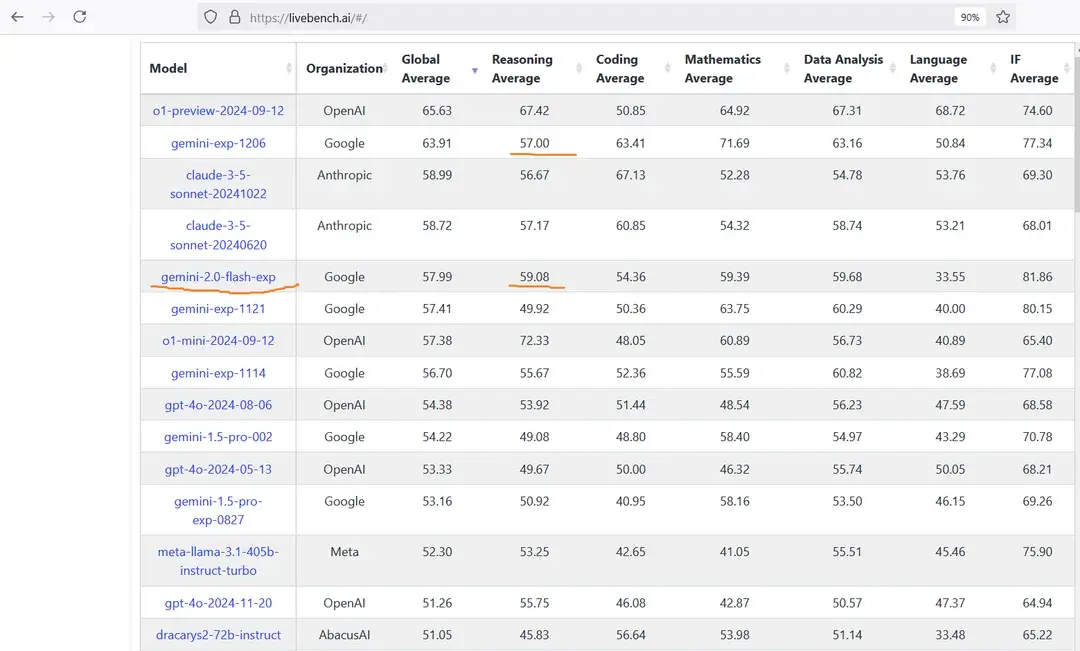Reset the 90% zoom level indicator

pos(970,17)
